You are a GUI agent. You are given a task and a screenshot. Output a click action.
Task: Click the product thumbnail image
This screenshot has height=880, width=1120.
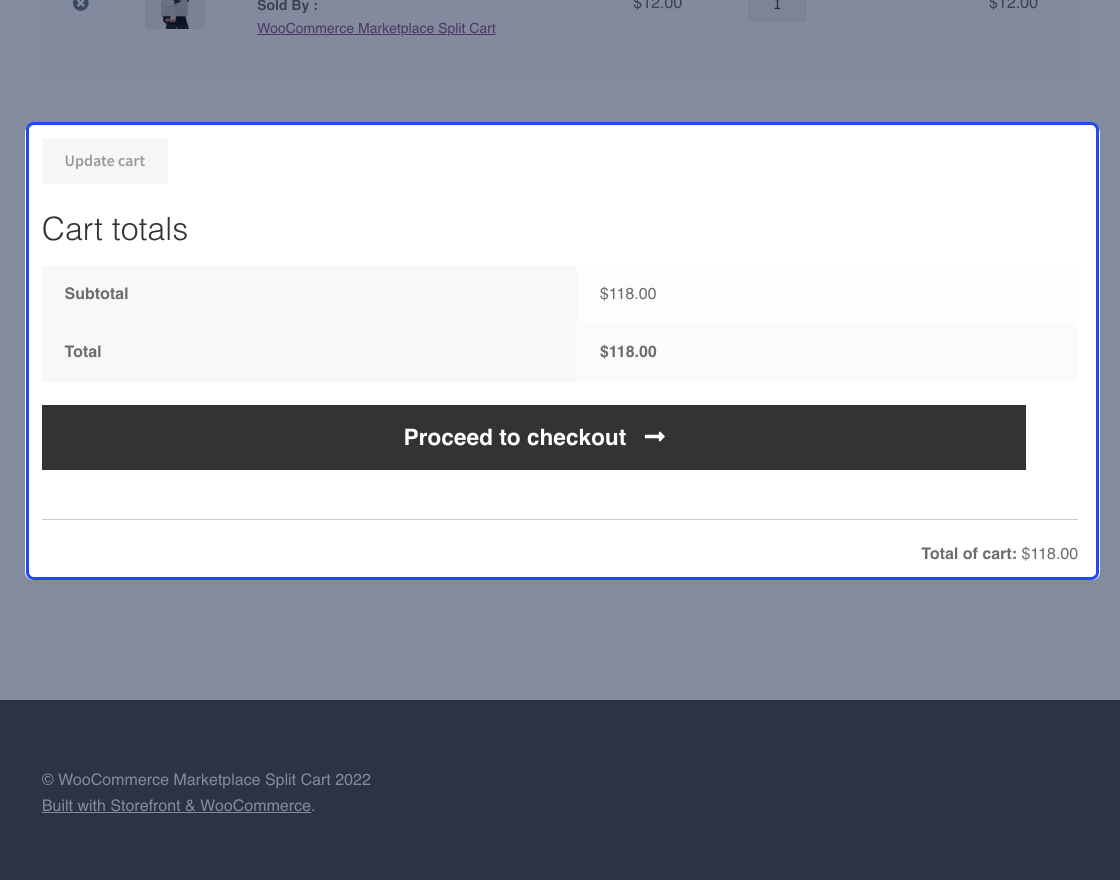click(174, 12)
